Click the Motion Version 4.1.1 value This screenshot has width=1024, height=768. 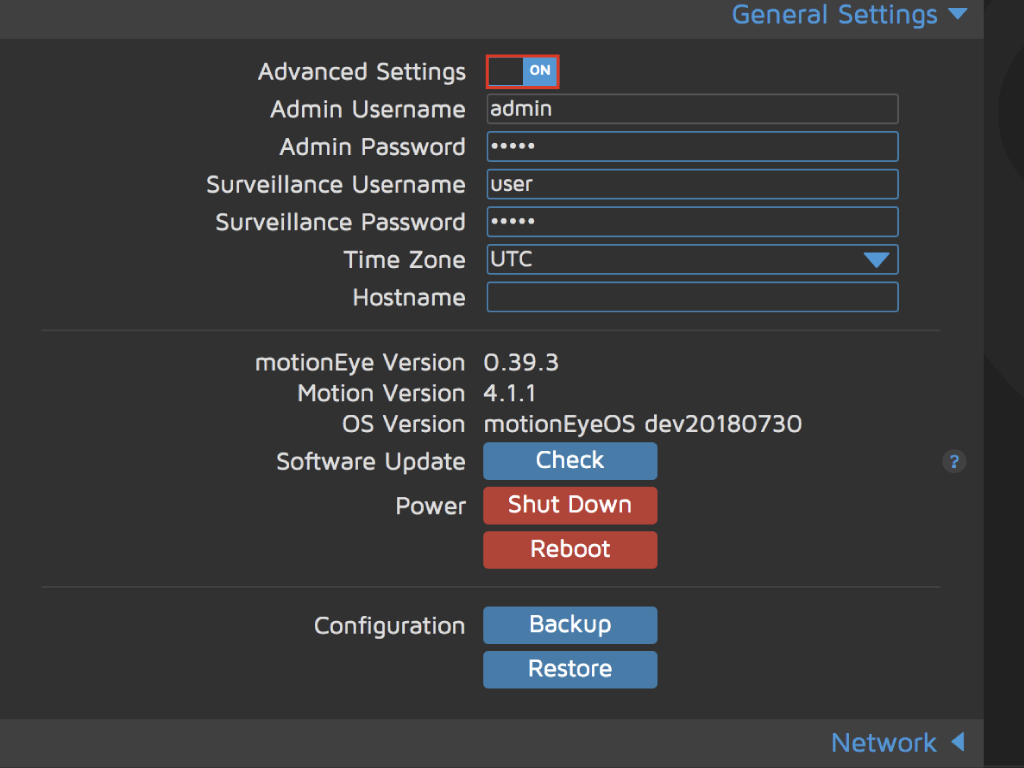(x=509, y=393)
